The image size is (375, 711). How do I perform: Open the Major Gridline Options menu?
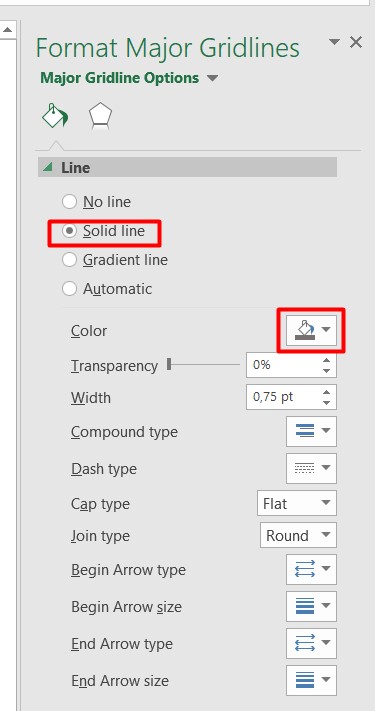(129, 78)
